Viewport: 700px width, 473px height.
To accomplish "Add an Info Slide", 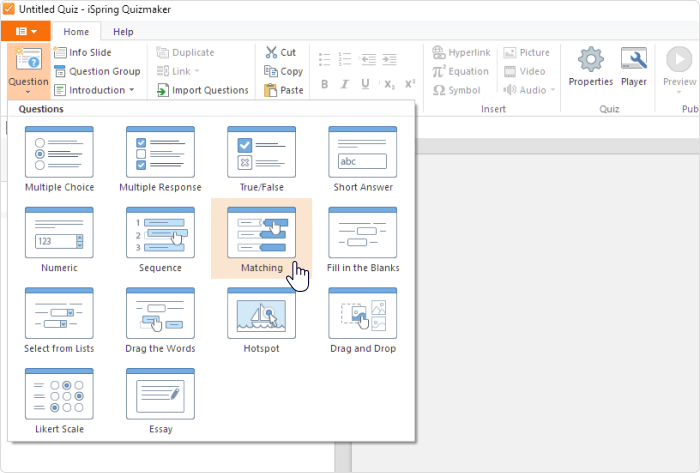I will point(83,52).
